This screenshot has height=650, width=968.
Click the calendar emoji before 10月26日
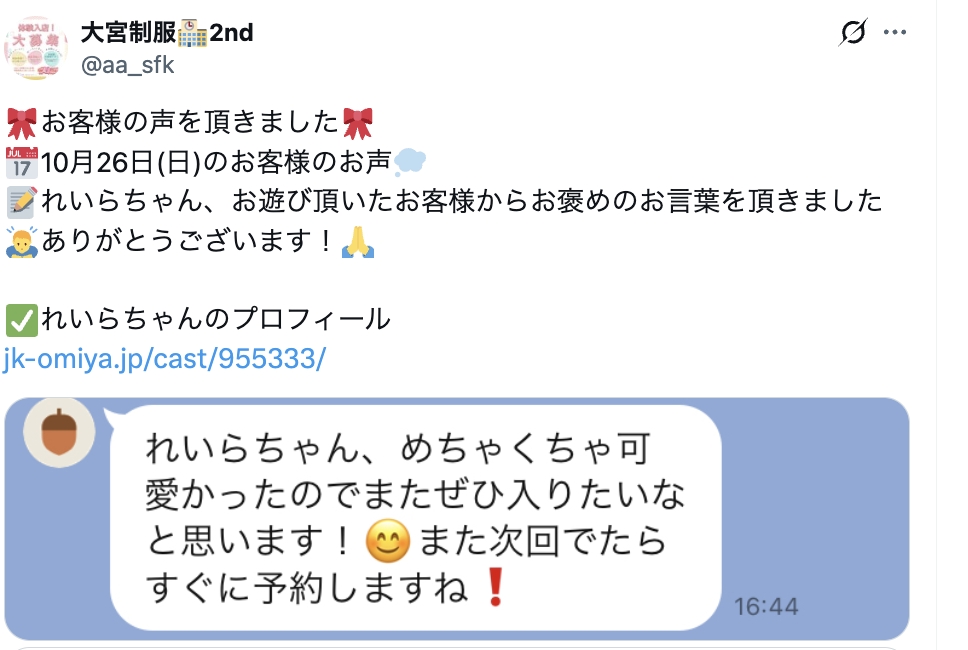pos(22,162)
